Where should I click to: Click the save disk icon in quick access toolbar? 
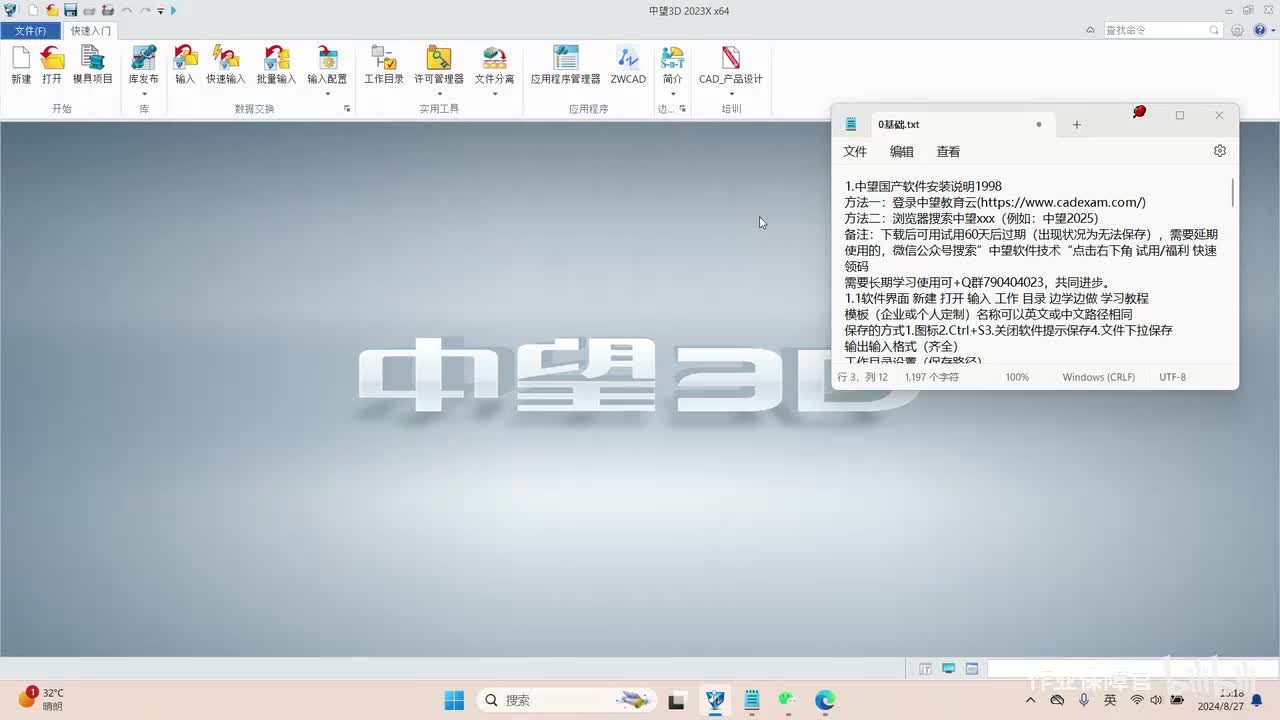pyautogui.click(x=71, y=10)
